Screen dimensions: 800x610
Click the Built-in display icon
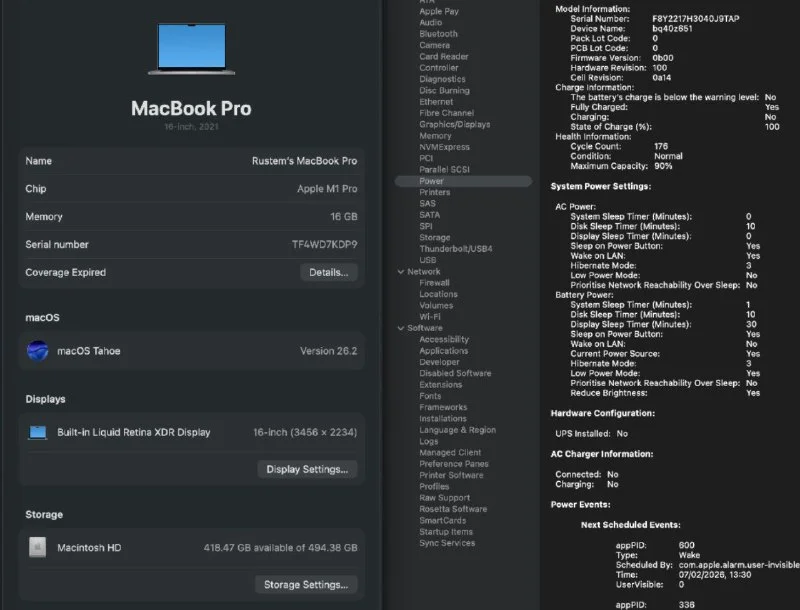(x=38, y=432)
